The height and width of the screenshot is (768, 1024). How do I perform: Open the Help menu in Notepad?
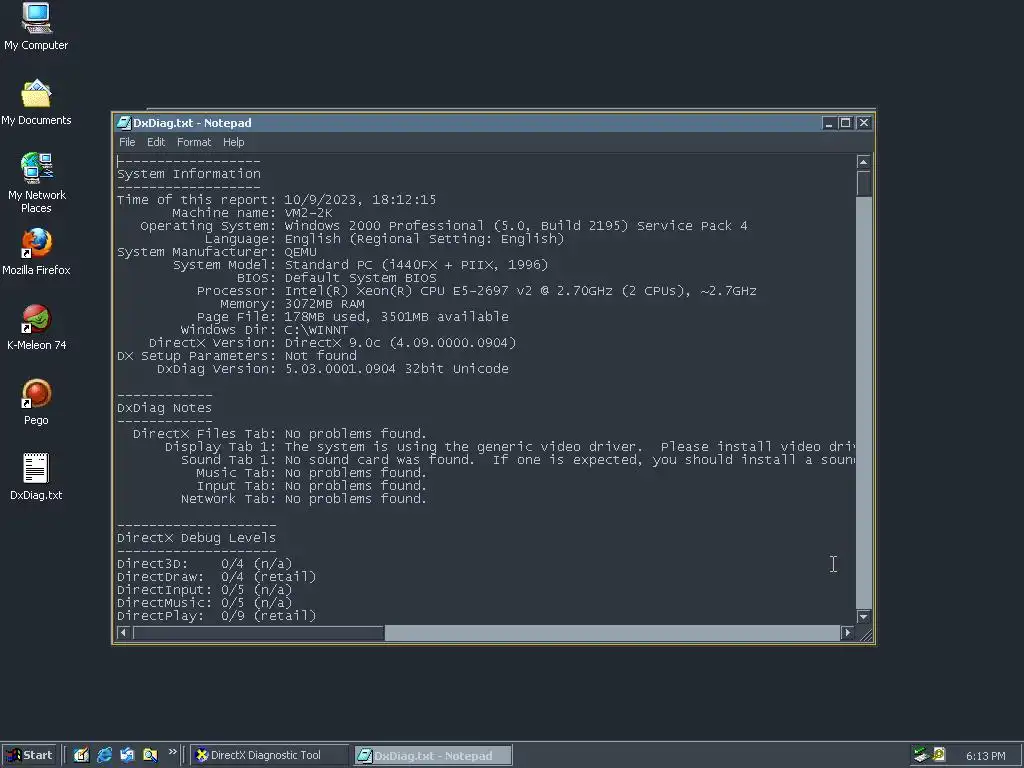233,142
